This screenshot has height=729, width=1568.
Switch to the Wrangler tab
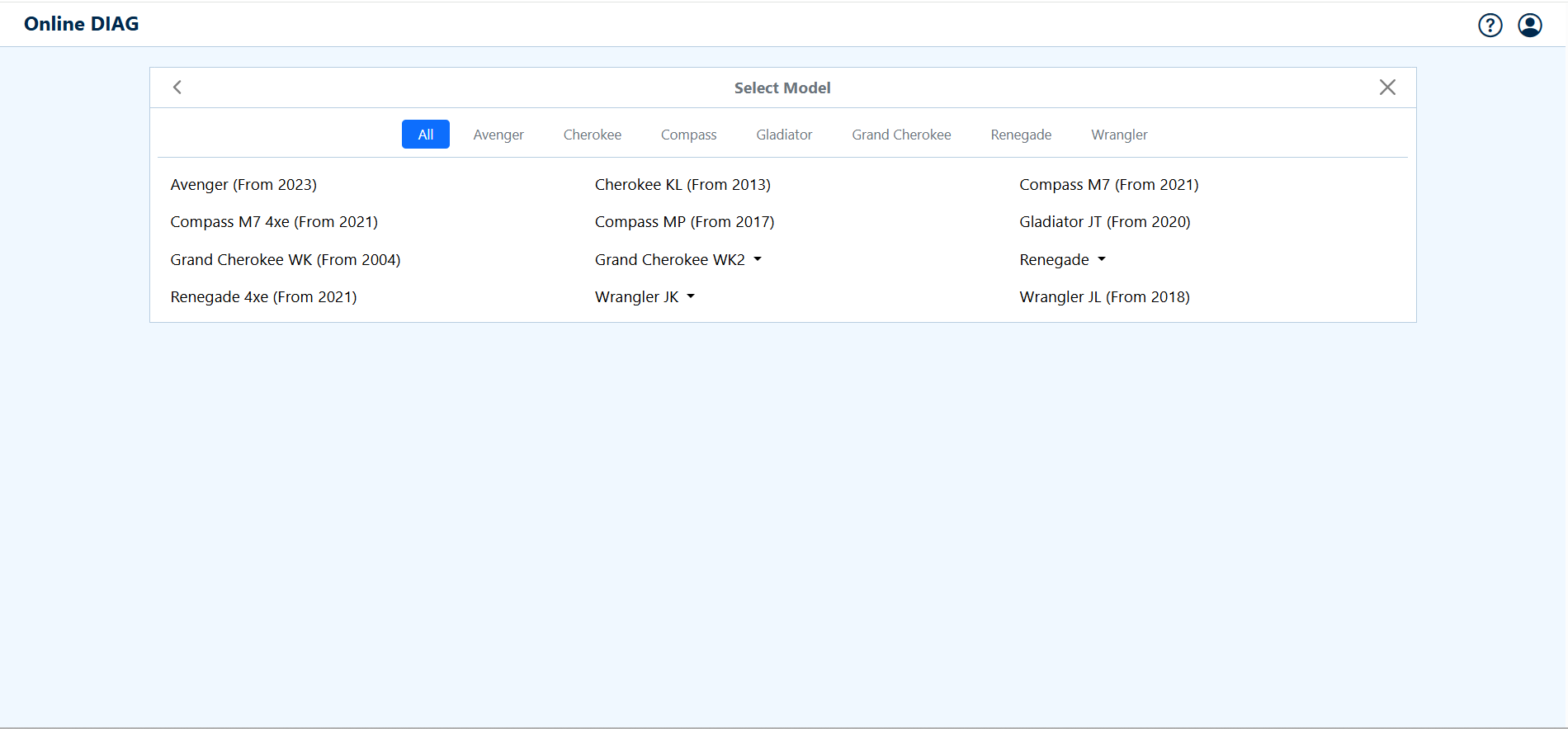[x=1119, y=135]
